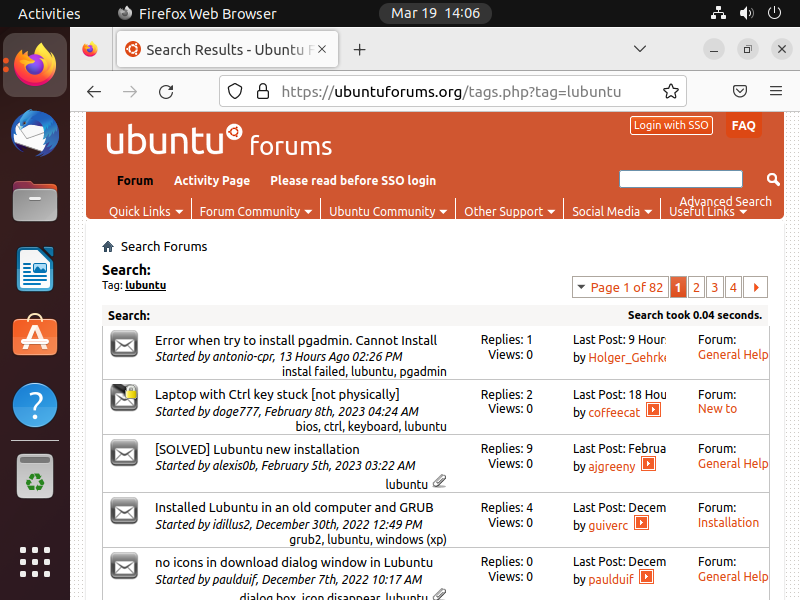Click the forum search text field
Viewport: 800px width, 600px height.
click(681, 179)
